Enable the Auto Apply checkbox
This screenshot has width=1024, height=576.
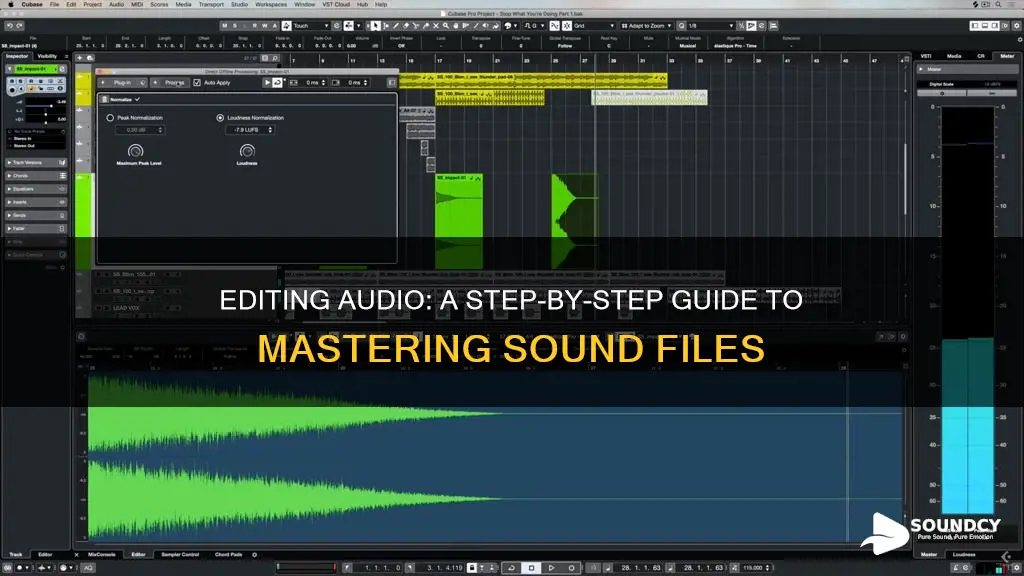coord(197,82)
